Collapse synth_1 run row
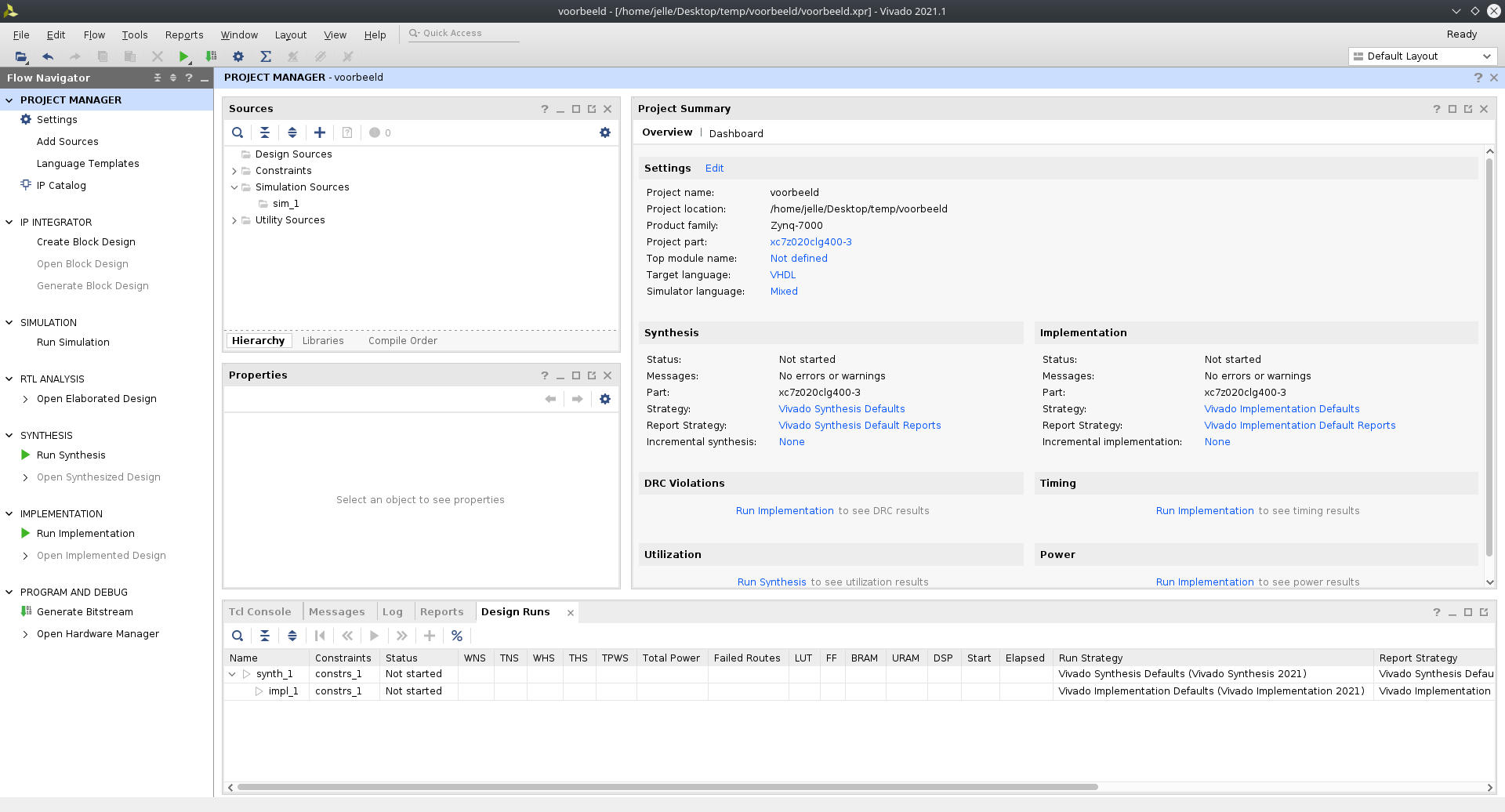 (232, 674)
